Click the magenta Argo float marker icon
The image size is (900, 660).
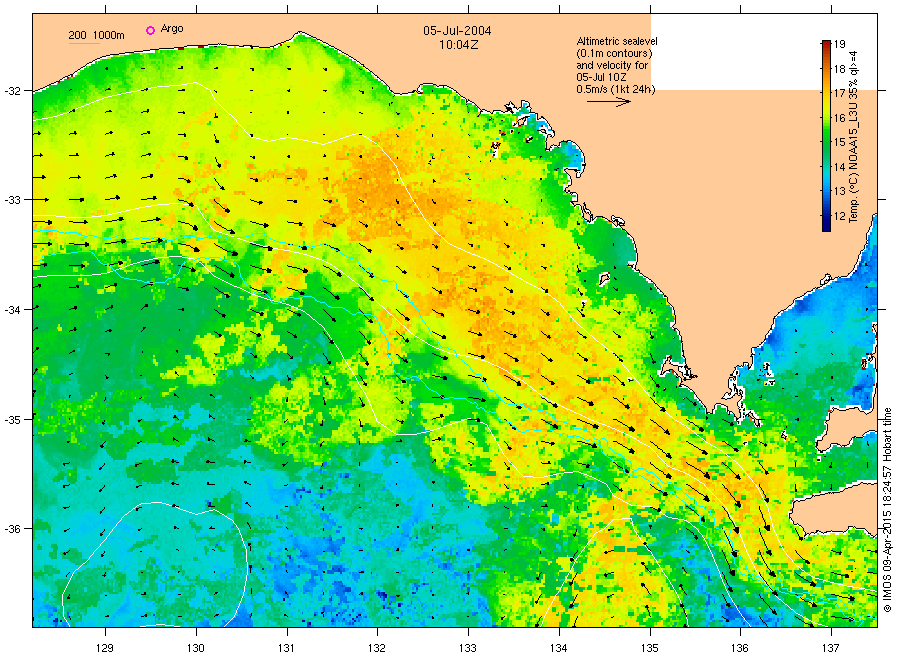point(150,30)
